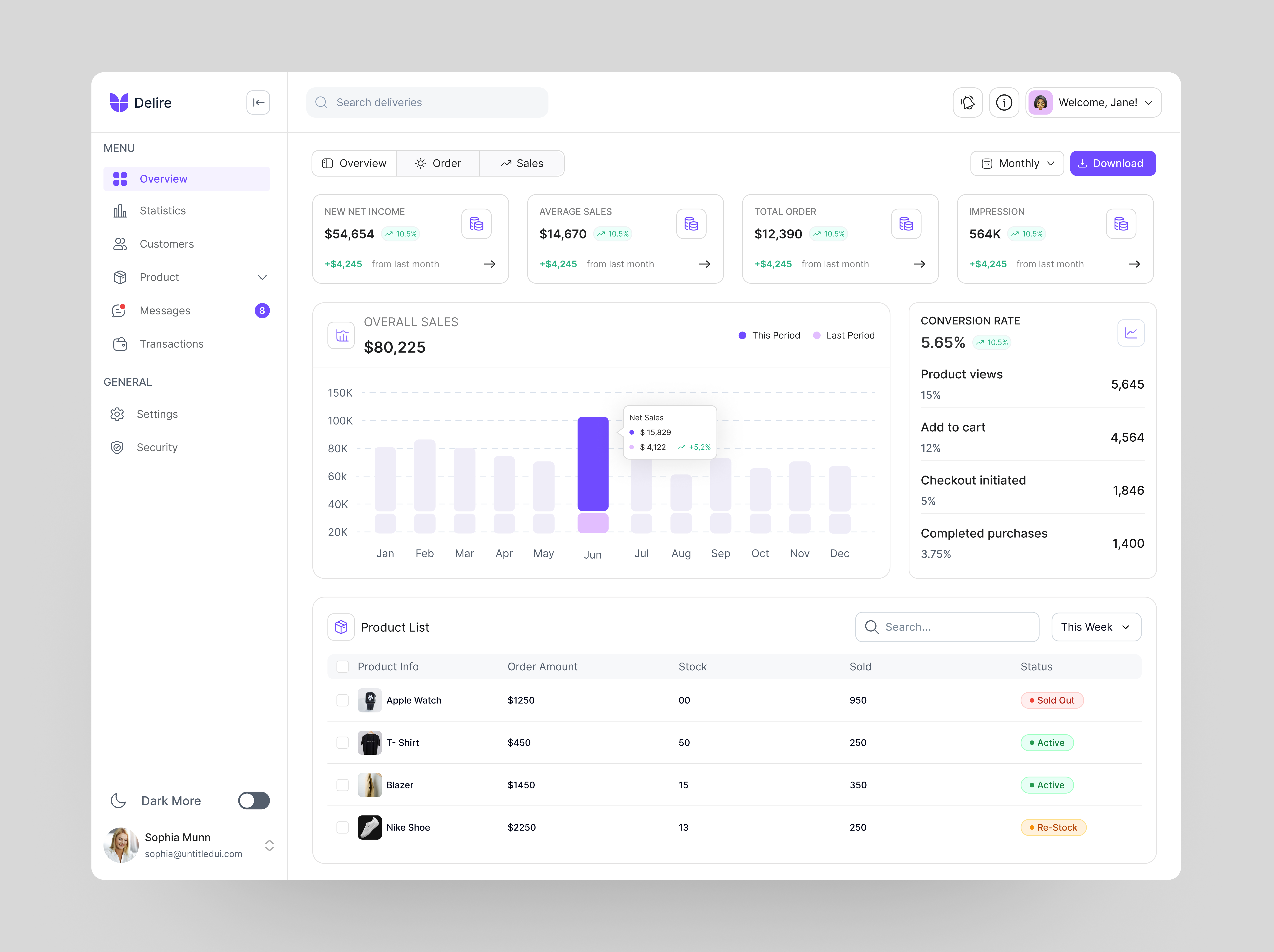Check the Apple Watch row checkbox
Viewport: 1274px width, 952px height.
[342, 700]
